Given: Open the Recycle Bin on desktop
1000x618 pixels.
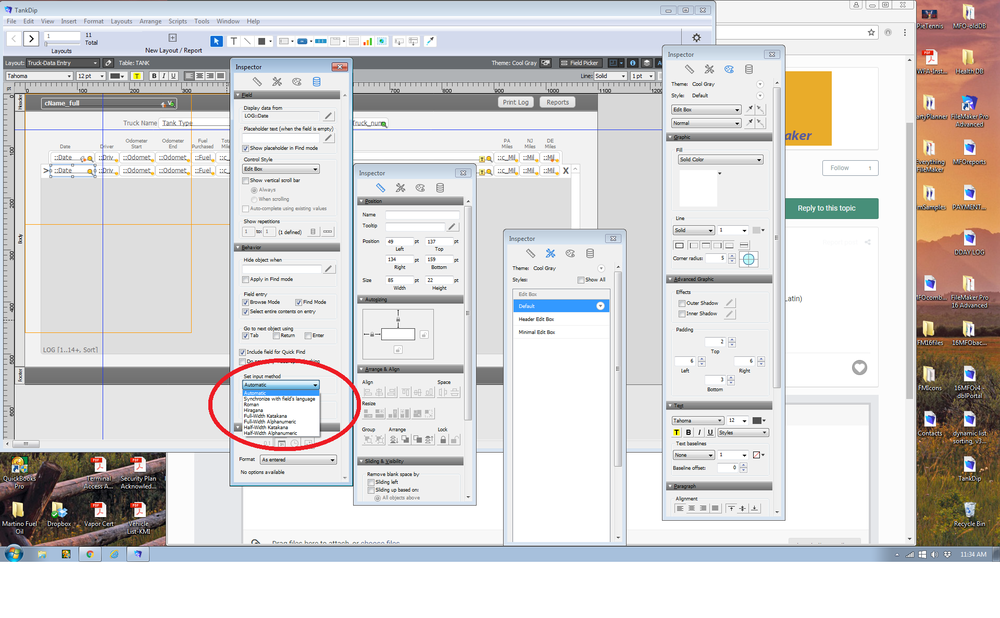Looking at the screenshot, I should click(x=969, y=512).
